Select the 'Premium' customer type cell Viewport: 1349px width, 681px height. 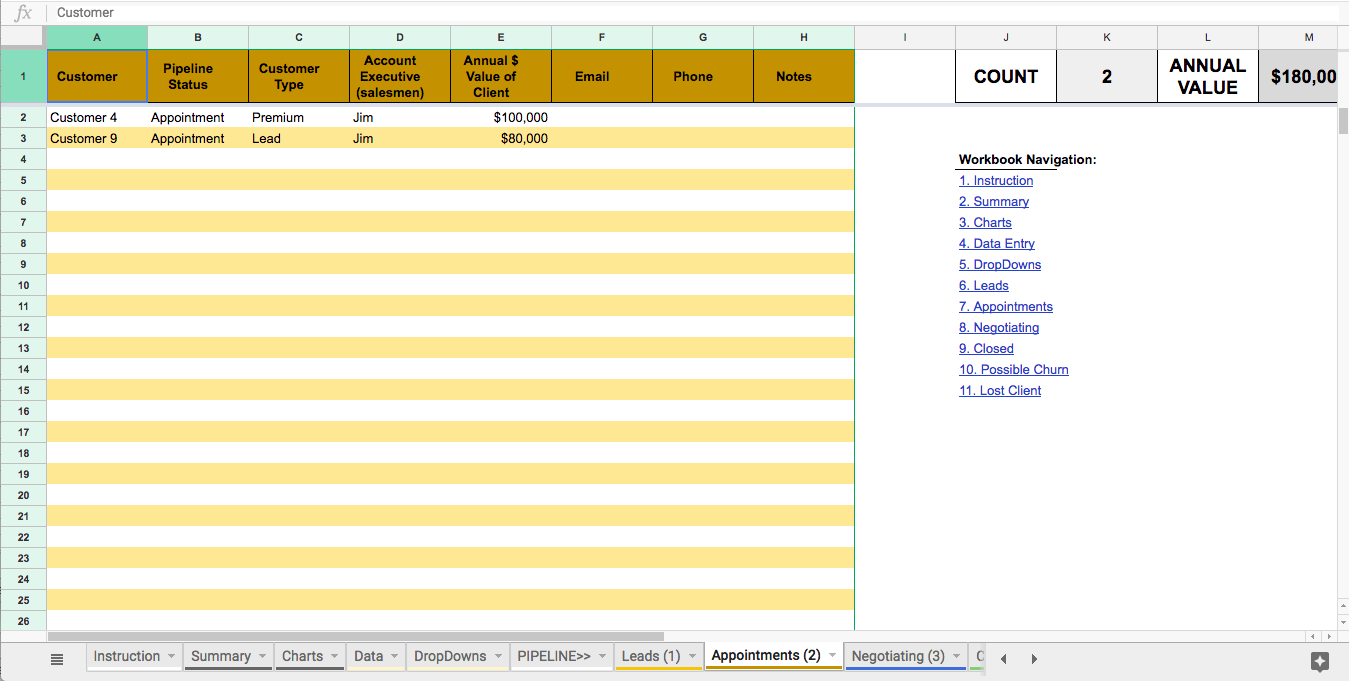[x=299, y=117]
